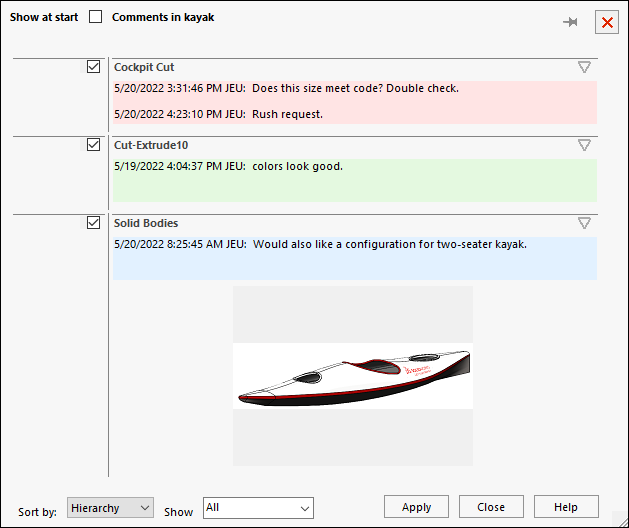Pin the comments dialog with the pushpin icon
Image resolution: width=629 pixels, height=528 pixels.
pos(571,22)
